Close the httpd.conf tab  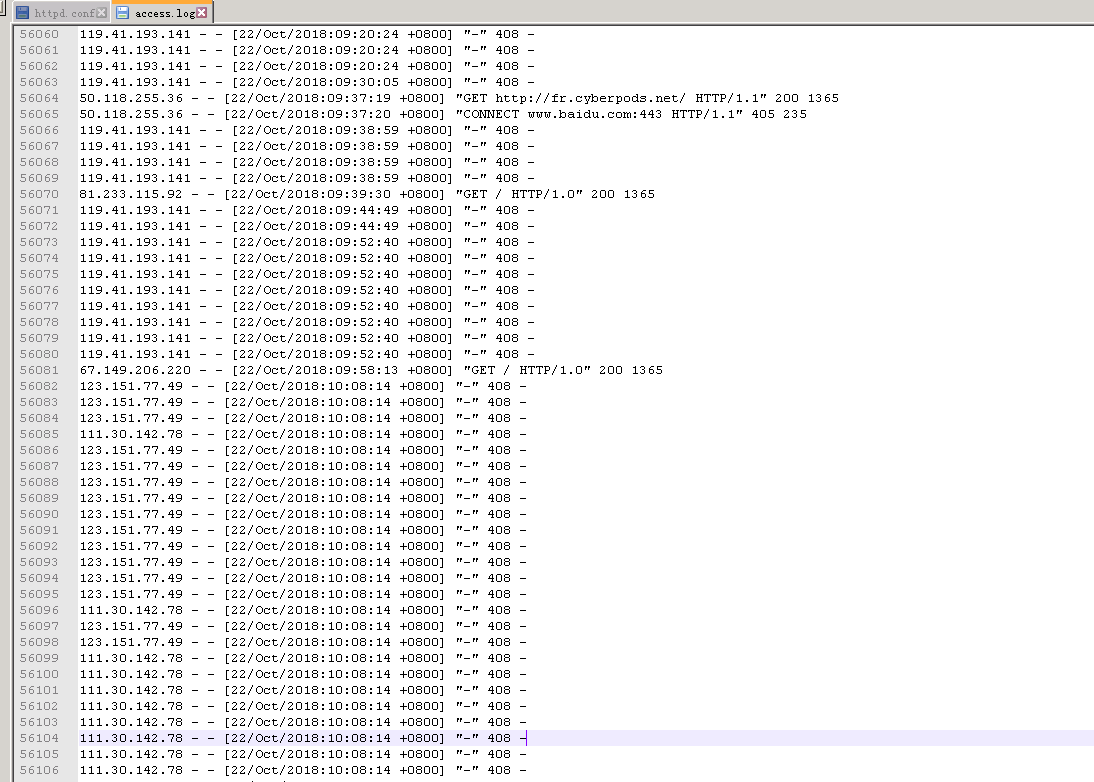(x=101, y=13)
